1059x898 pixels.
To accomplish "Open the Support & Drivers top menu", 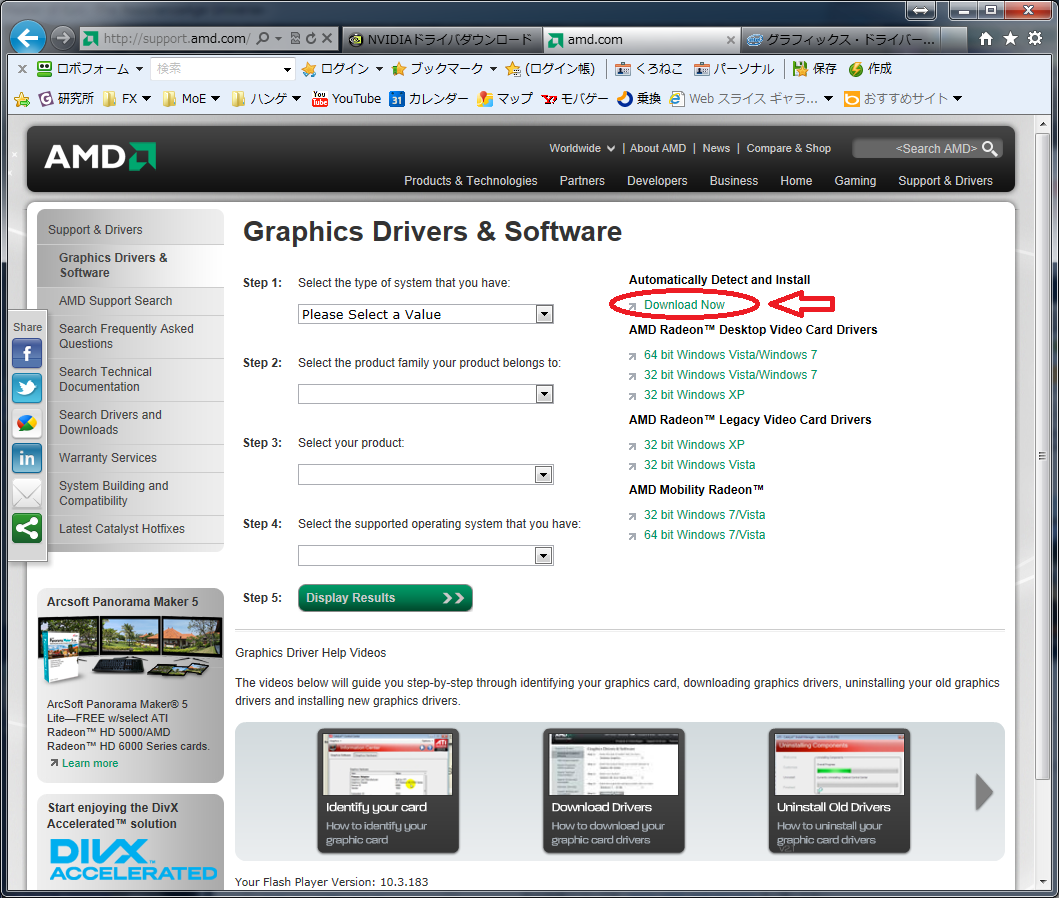I will tap(945, 181).
